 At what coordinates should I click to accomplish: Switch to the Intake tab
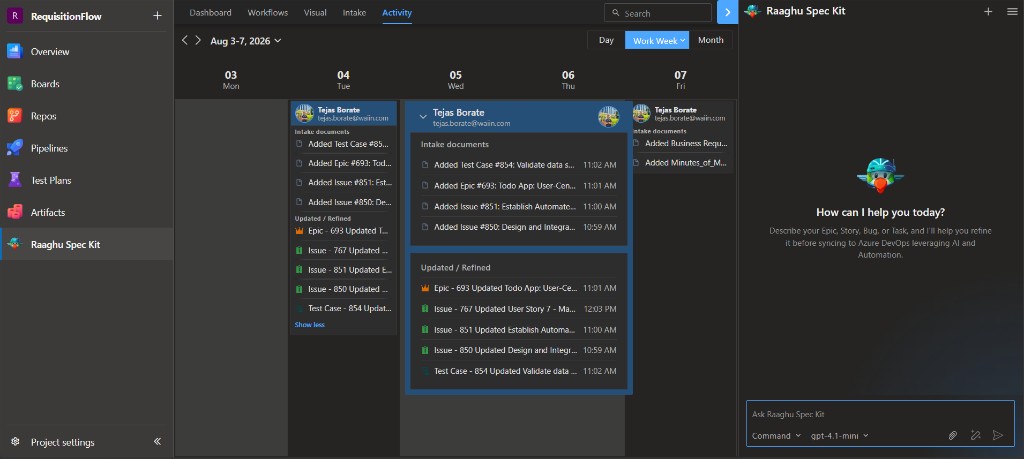[x=355, y=12]
